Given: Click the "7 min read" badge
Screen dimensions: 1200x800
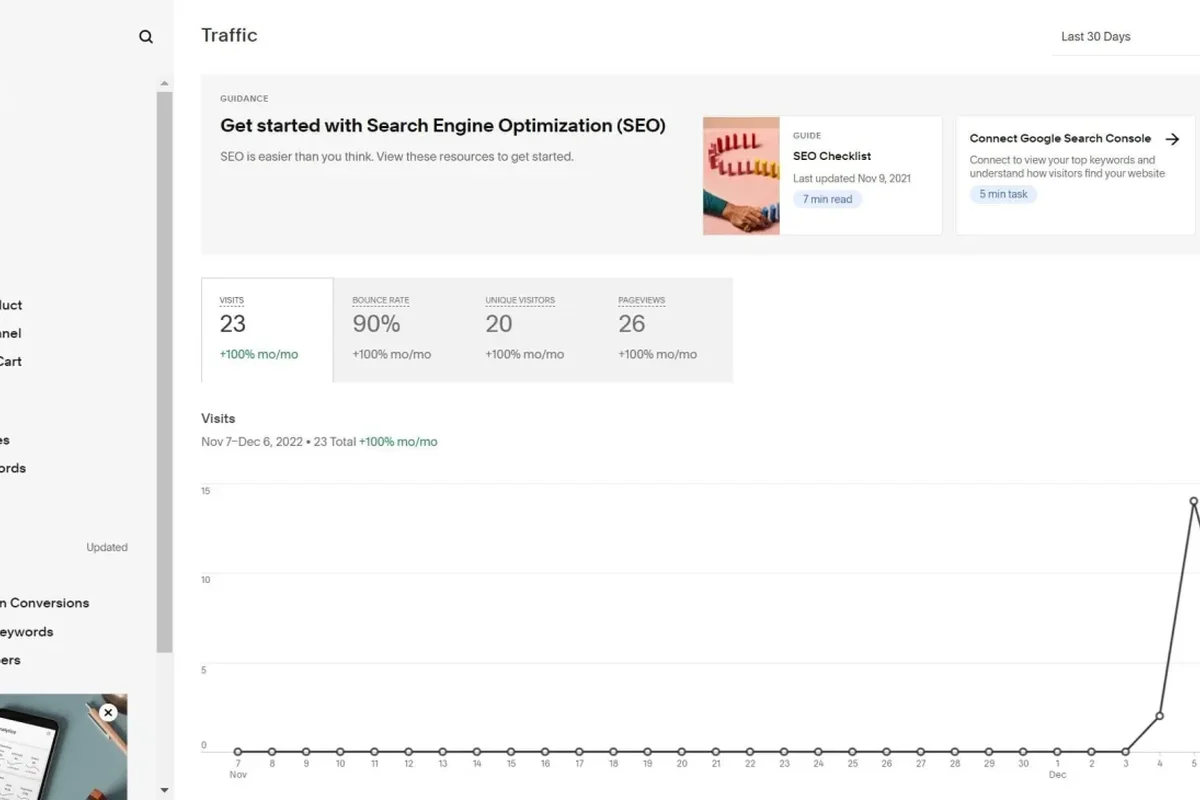Looking at the screenshot, I should pos(828,199).
